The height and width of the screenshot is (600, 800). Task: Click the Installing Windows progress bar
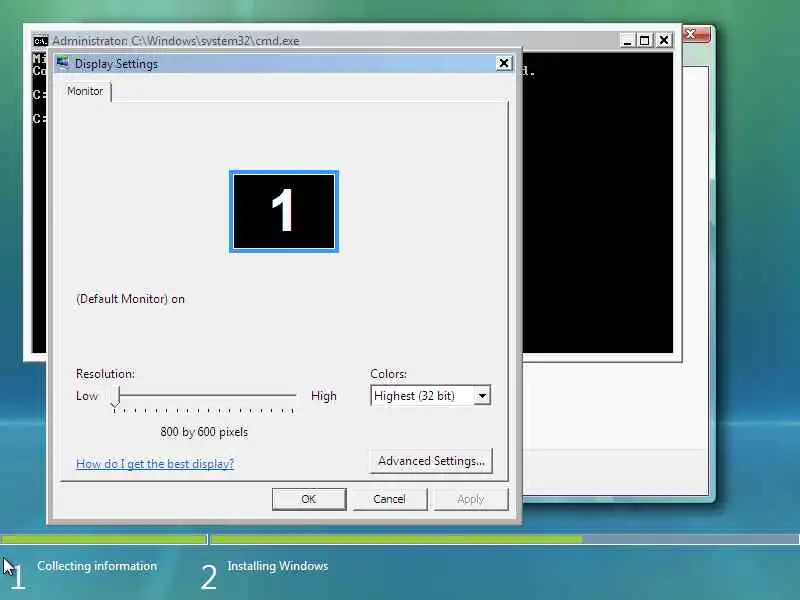point(505,539)
